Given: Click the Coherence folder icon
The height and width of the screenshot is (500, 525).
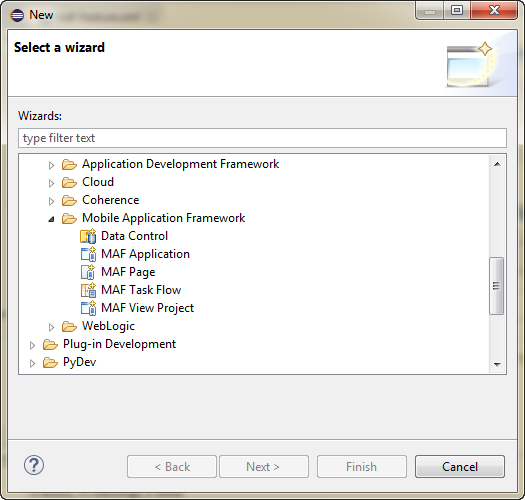Looking at the screenshot, I should point(69,201).
